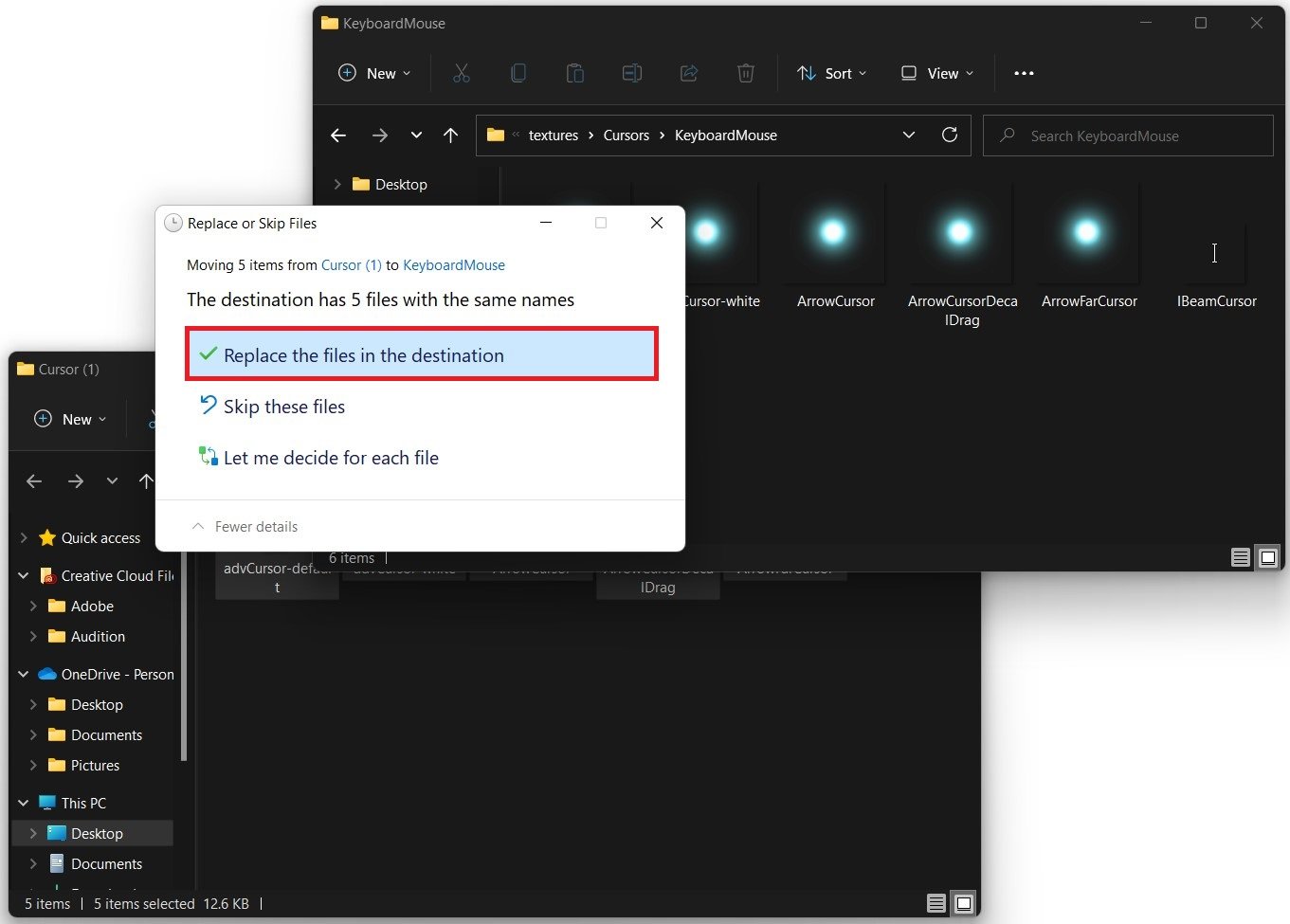The height and width of the screenshot is (924, 1290).
Task: Go up one folder level in KeyboardMouse window
Action: [450, 136]
